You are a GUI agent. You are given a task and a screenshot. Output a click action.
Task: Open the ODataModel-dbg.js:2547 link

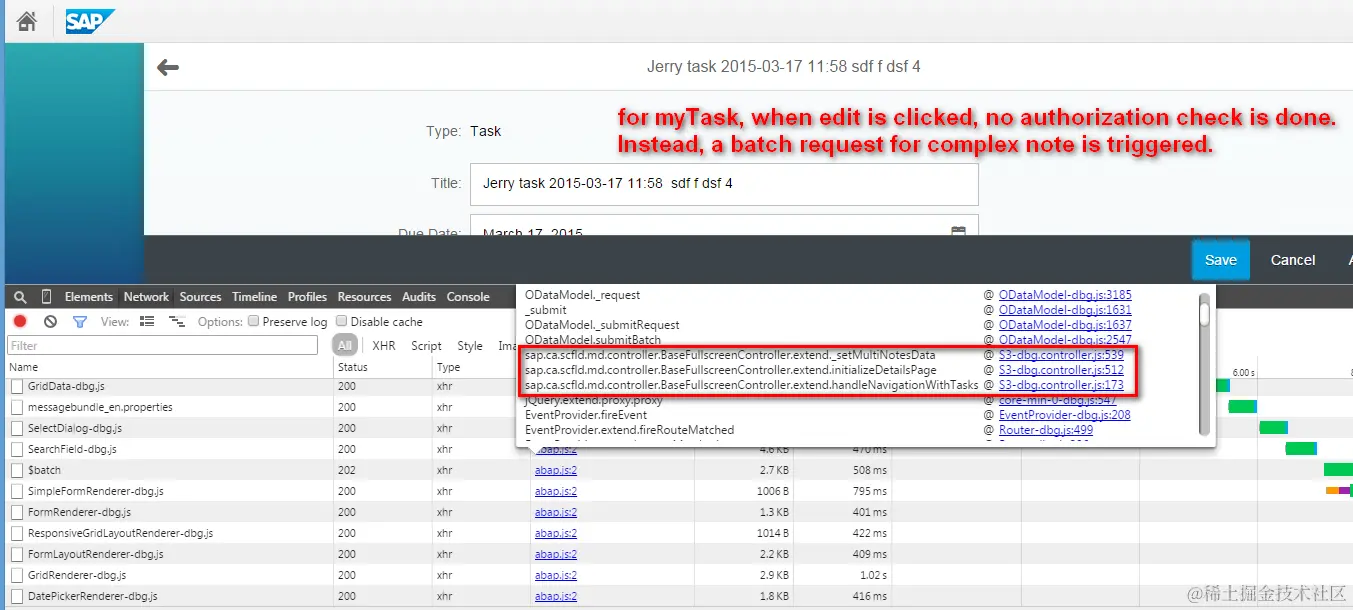coord(1065,340)
